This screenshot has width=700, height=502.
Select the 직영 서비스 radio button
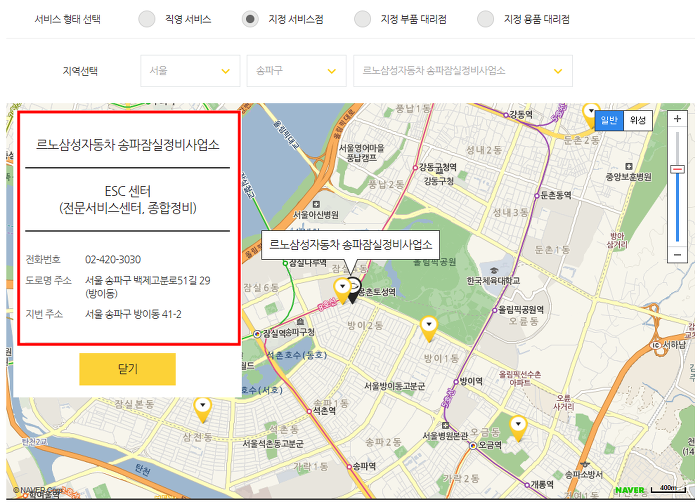click(146, 19)
